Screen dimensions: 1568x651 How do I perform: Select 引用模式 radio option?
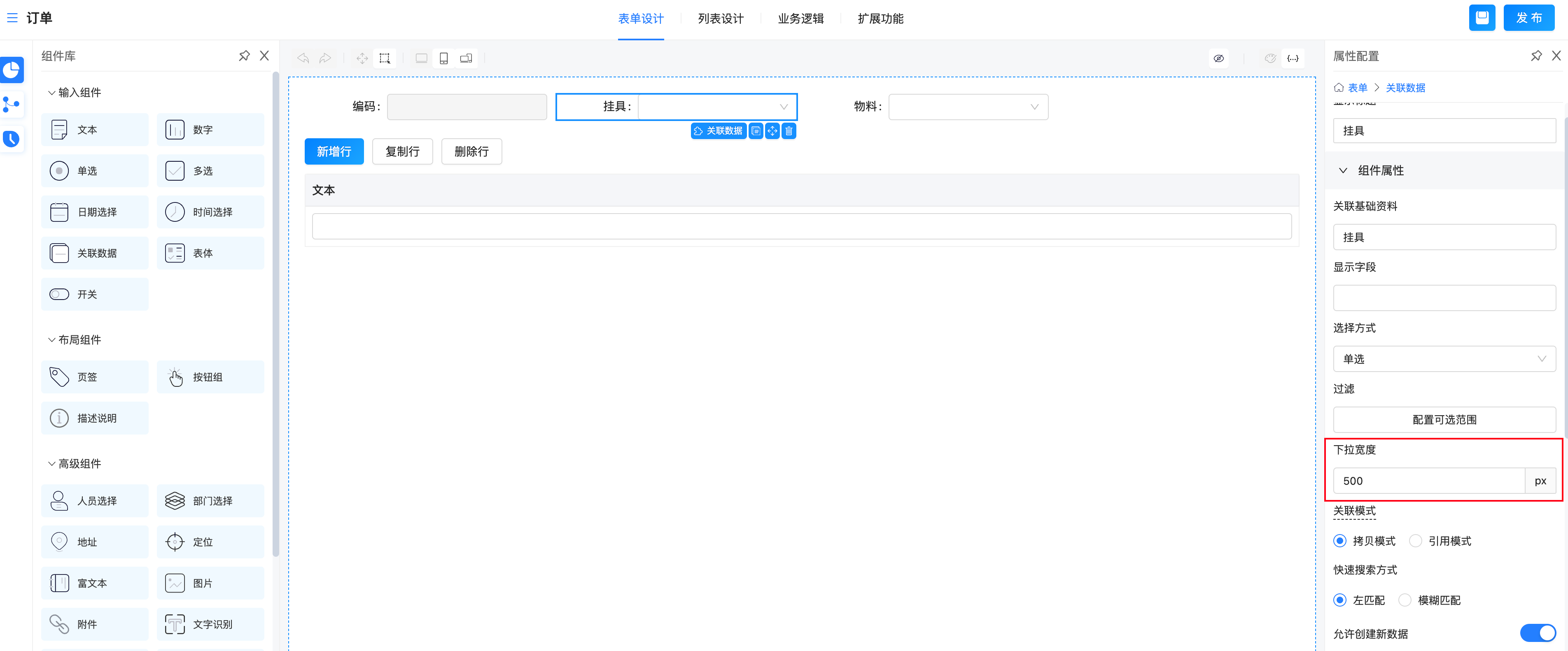click(x=1416, y=541)
